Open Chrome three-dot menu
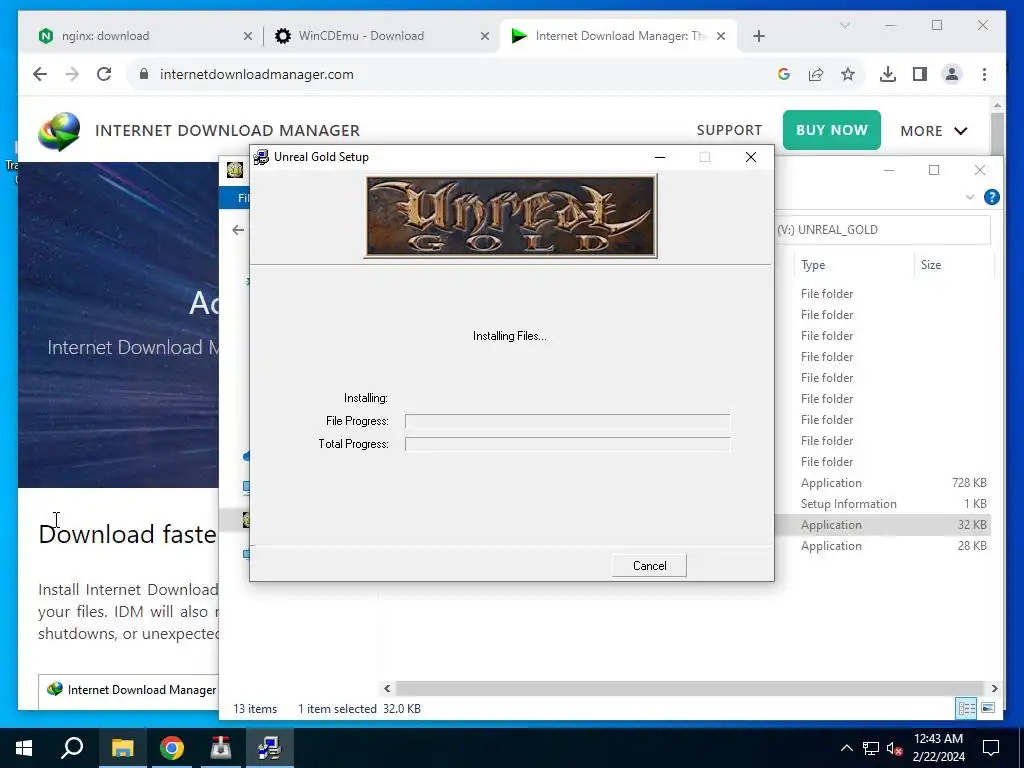 pos(984,74)
